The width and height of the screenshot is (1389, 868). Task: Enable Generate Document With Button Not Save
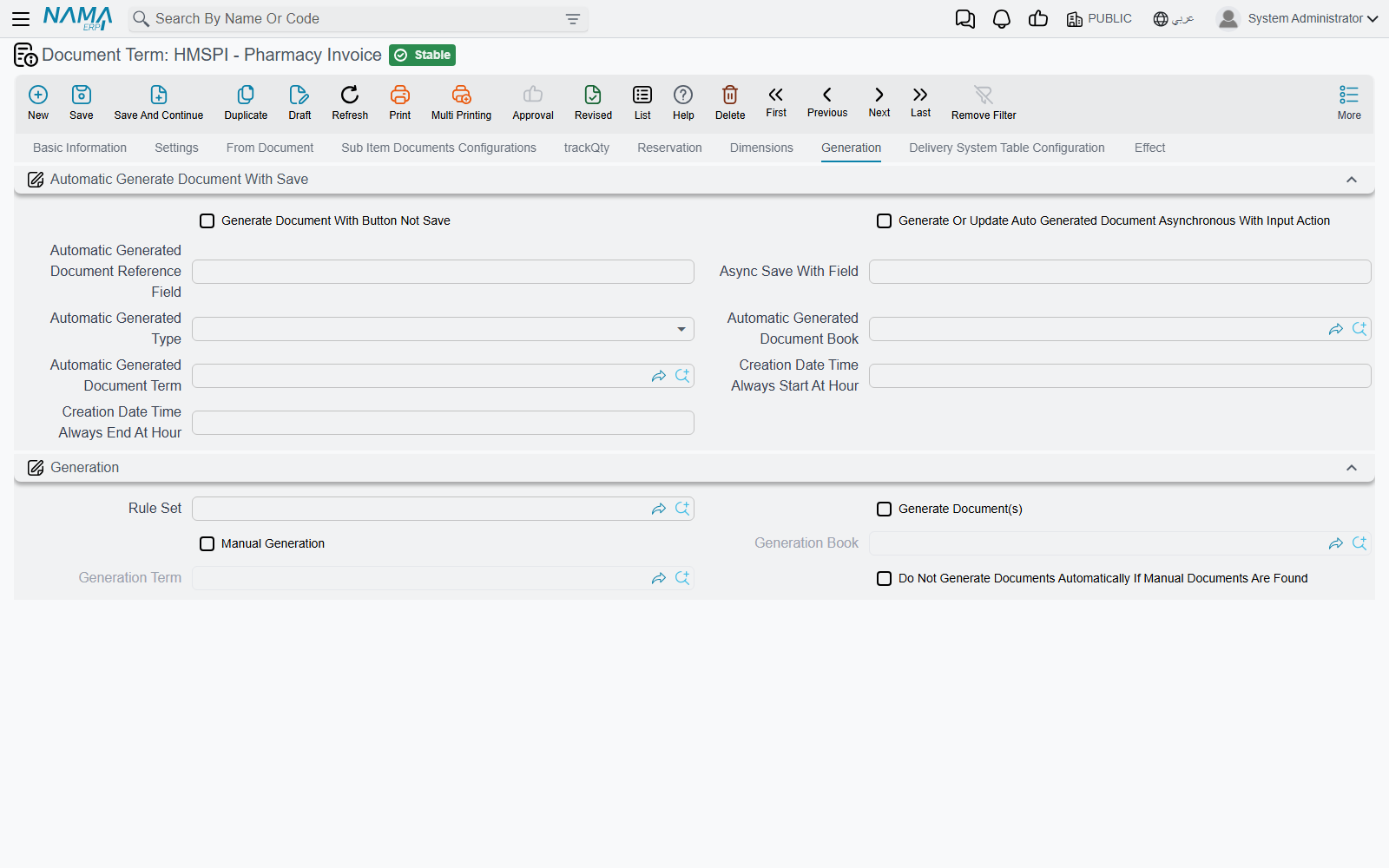pos(207,220)
